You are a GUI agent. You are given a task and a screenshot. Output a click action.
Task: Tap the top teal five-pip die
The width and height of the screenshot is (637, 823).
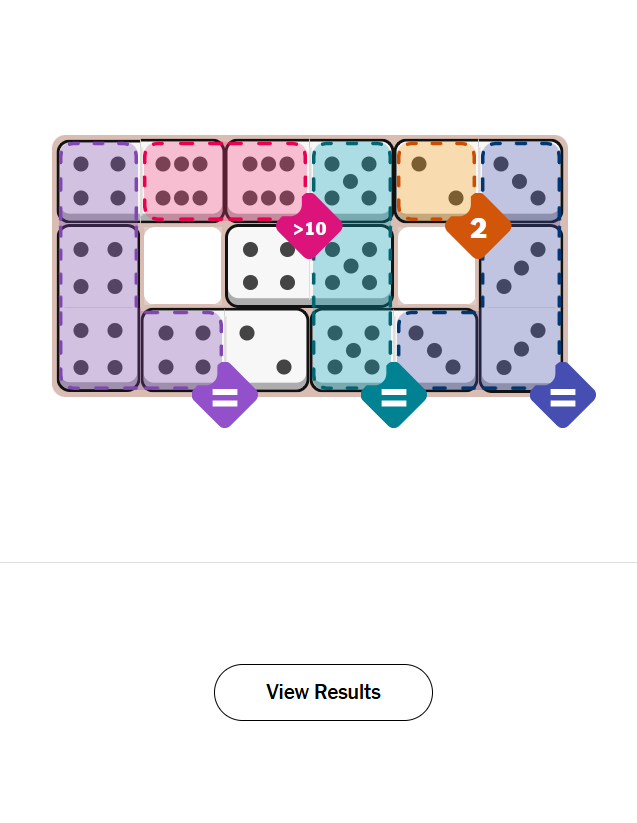351,180
